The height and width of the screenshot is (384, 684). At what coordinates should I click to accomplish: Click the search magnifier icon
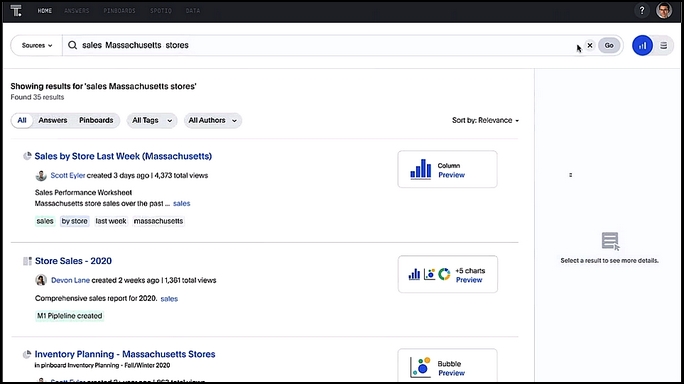click(x=72, y=45)
